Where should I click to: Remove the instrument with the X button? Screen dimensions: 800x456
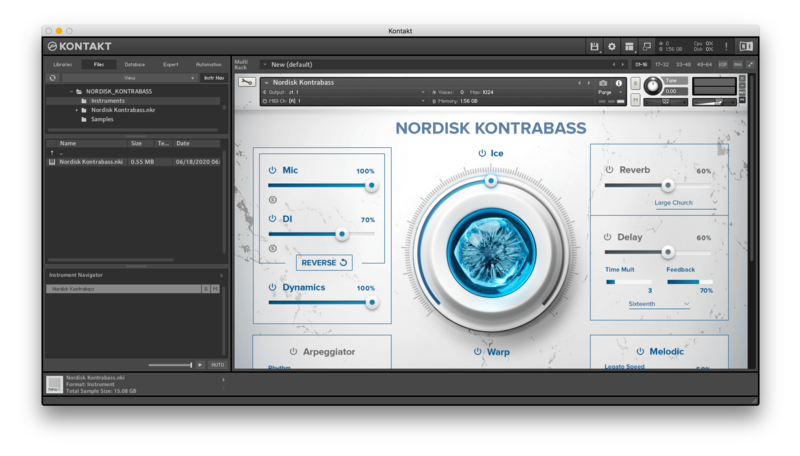point(742,78)
